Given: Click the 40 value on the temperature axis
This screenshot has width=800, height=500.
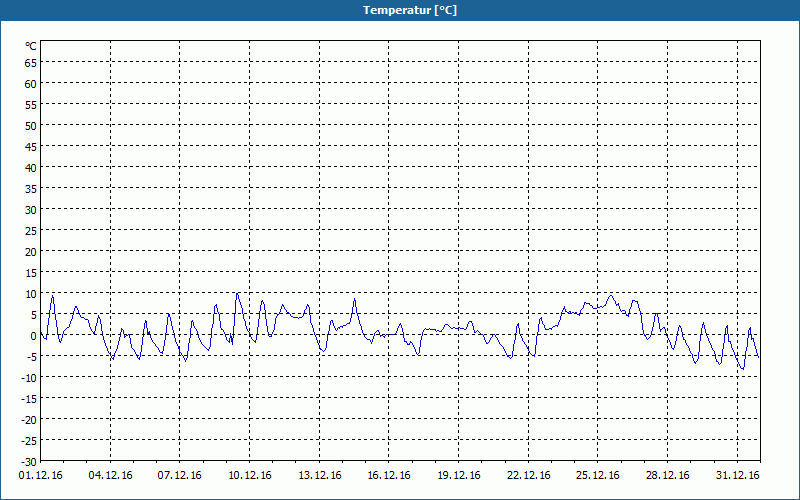Looking at the screenshot, I should coord(31,168).
